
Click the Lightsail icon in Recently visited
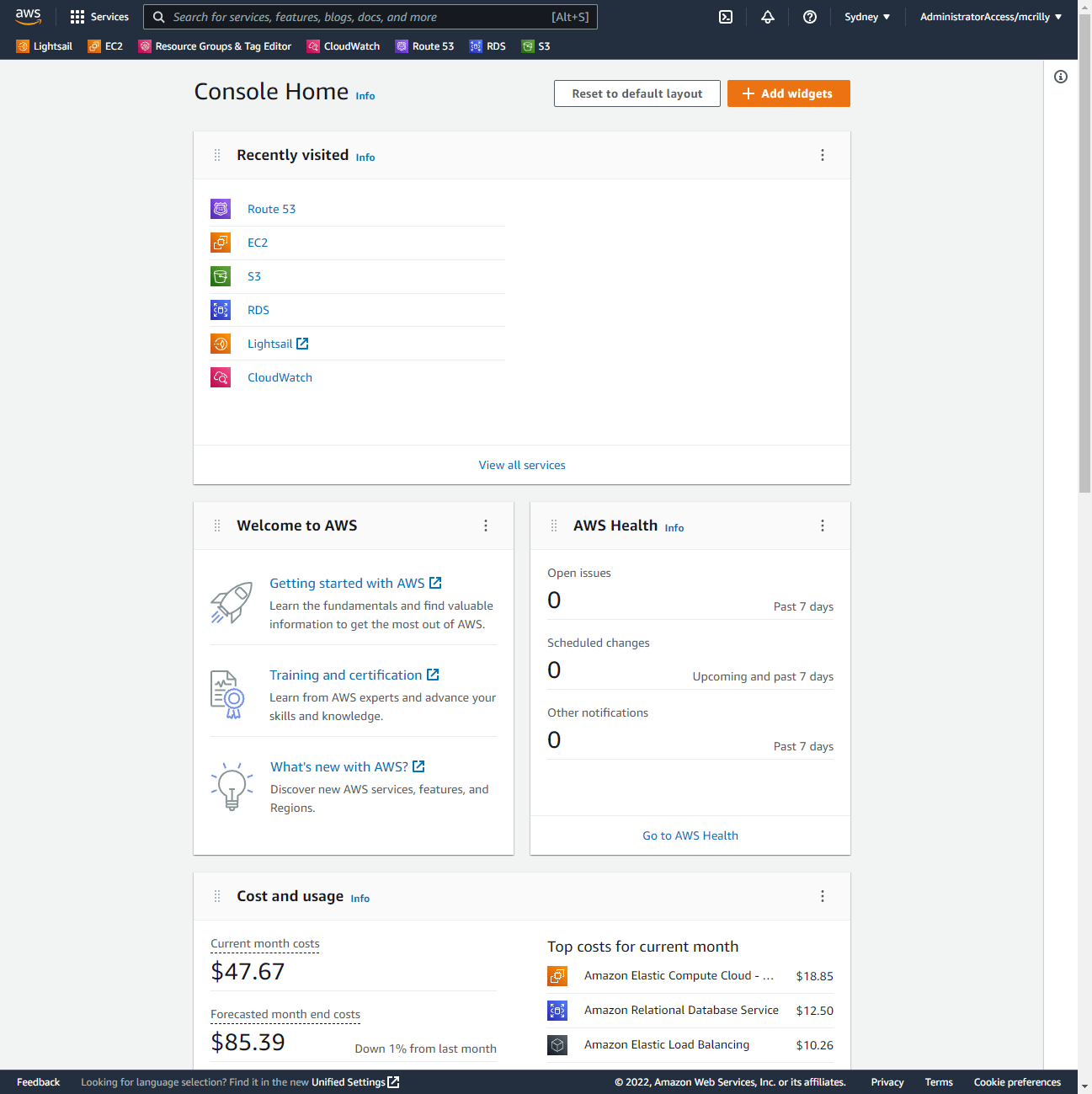tap(221, 344)
